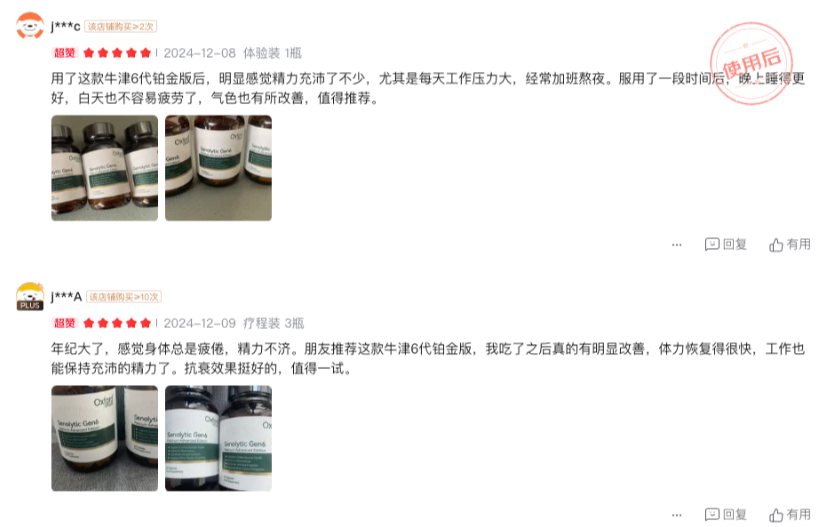Click thumbs-up icon on j***A's review

(x=776, y=515)
